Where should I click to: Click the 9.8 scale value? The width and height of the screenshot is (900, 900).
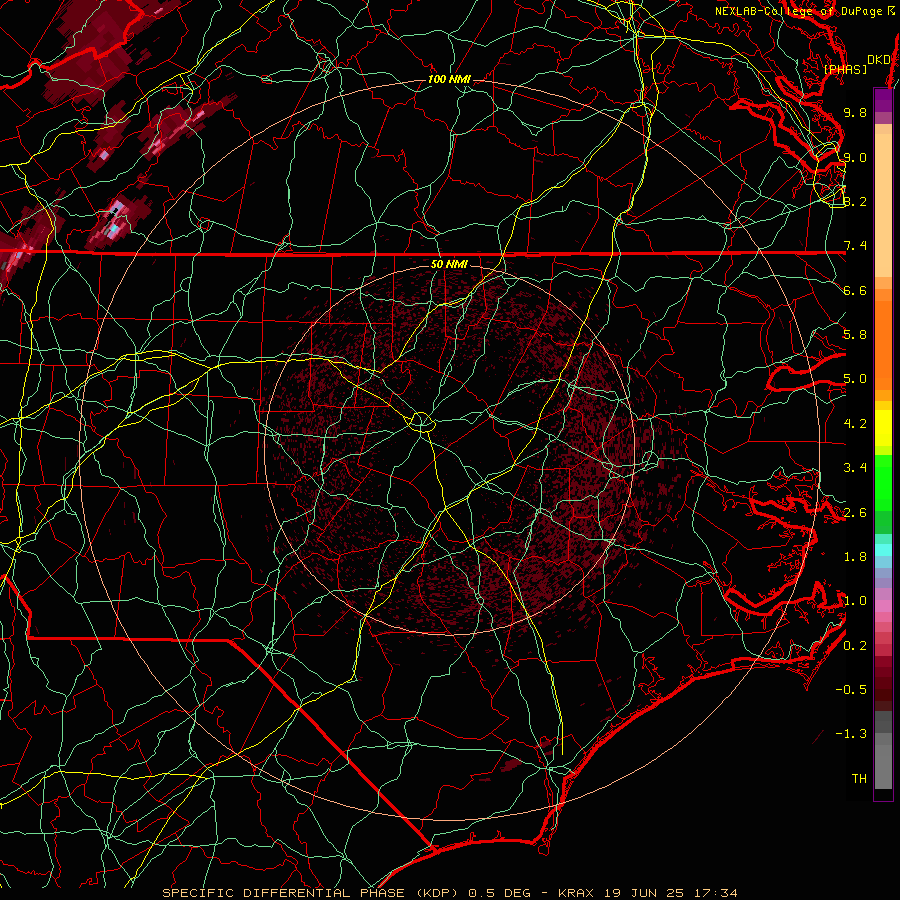click(855, 112)
